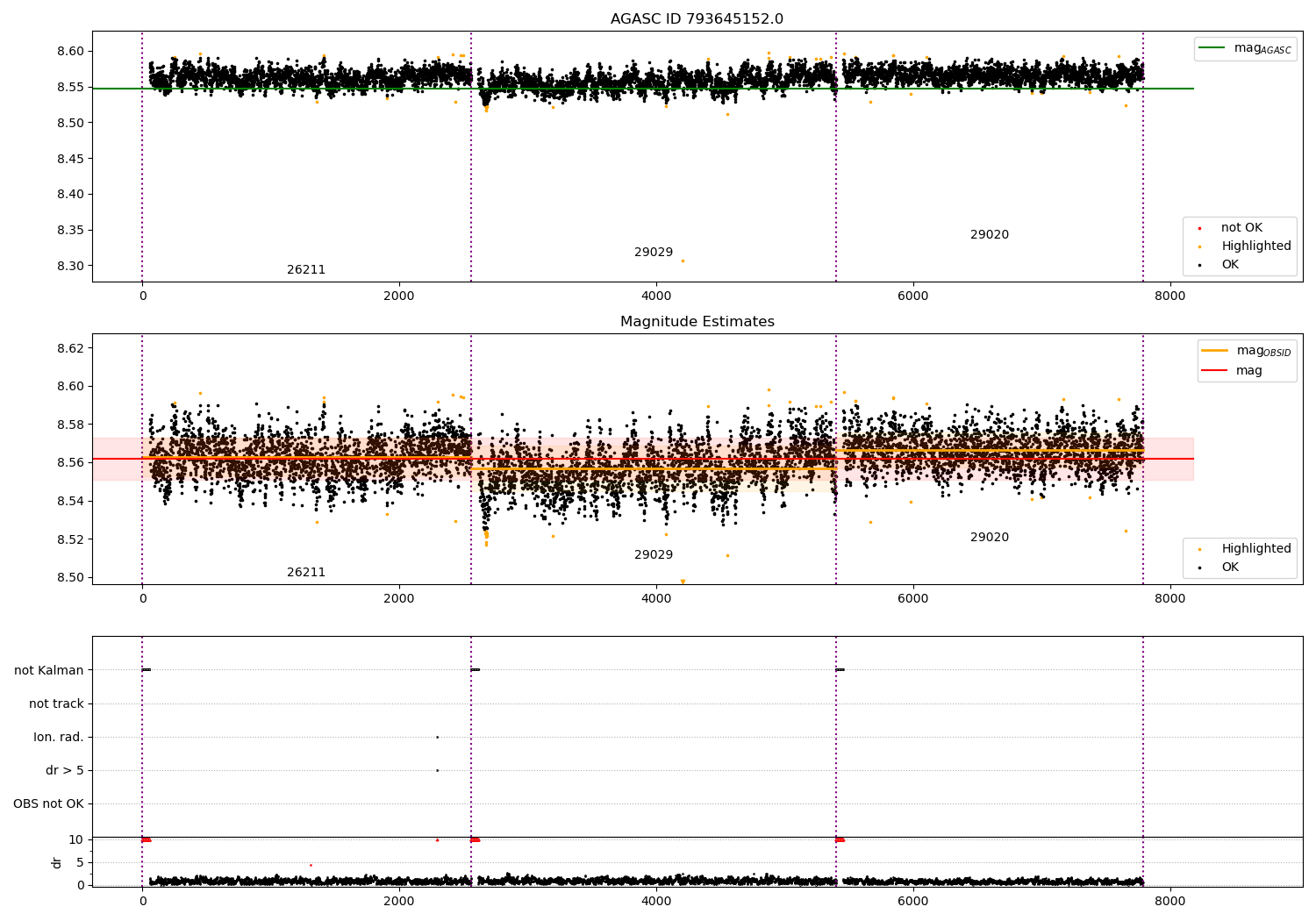
Task: Click the 'not OK' legend entry in the top plot
Action: coord(1240,228)
